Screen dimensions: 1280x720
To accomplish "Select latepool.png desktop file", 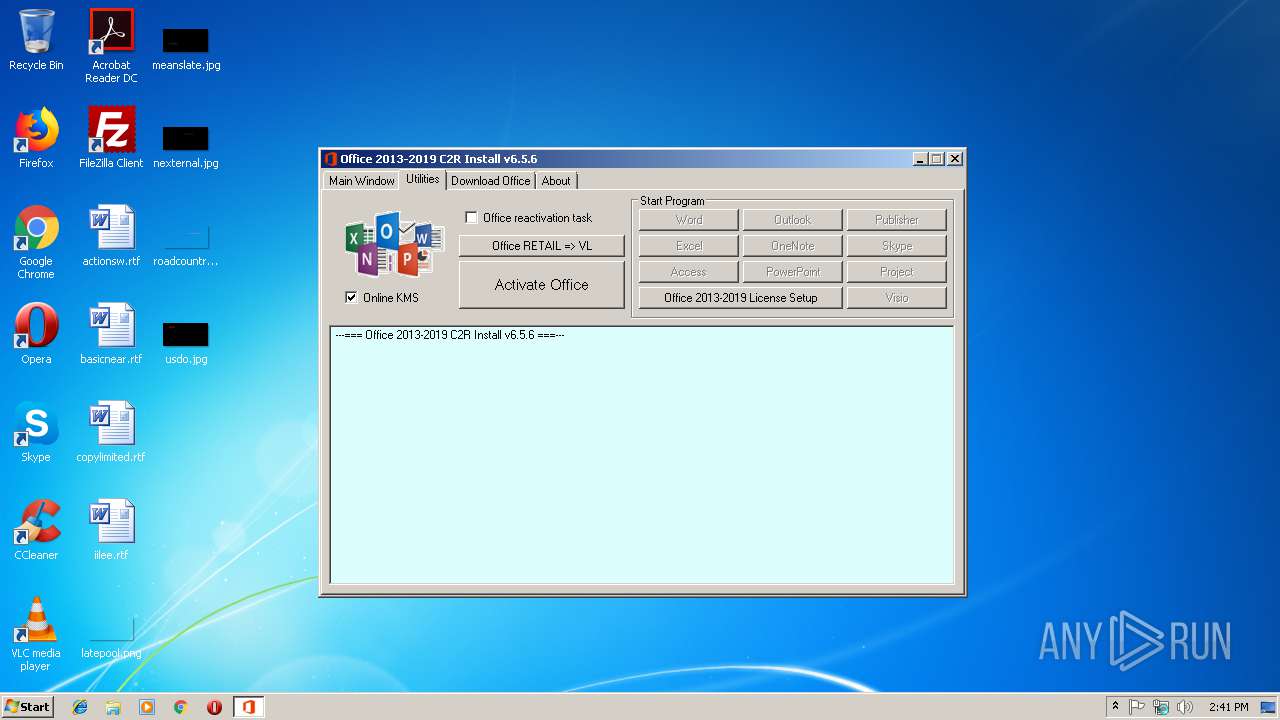I will pyautogui.click(x=111, y=639).
